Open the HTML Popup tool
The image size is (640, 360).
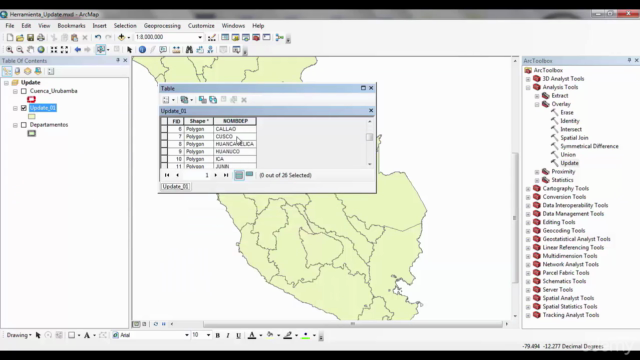pos(163,50)
